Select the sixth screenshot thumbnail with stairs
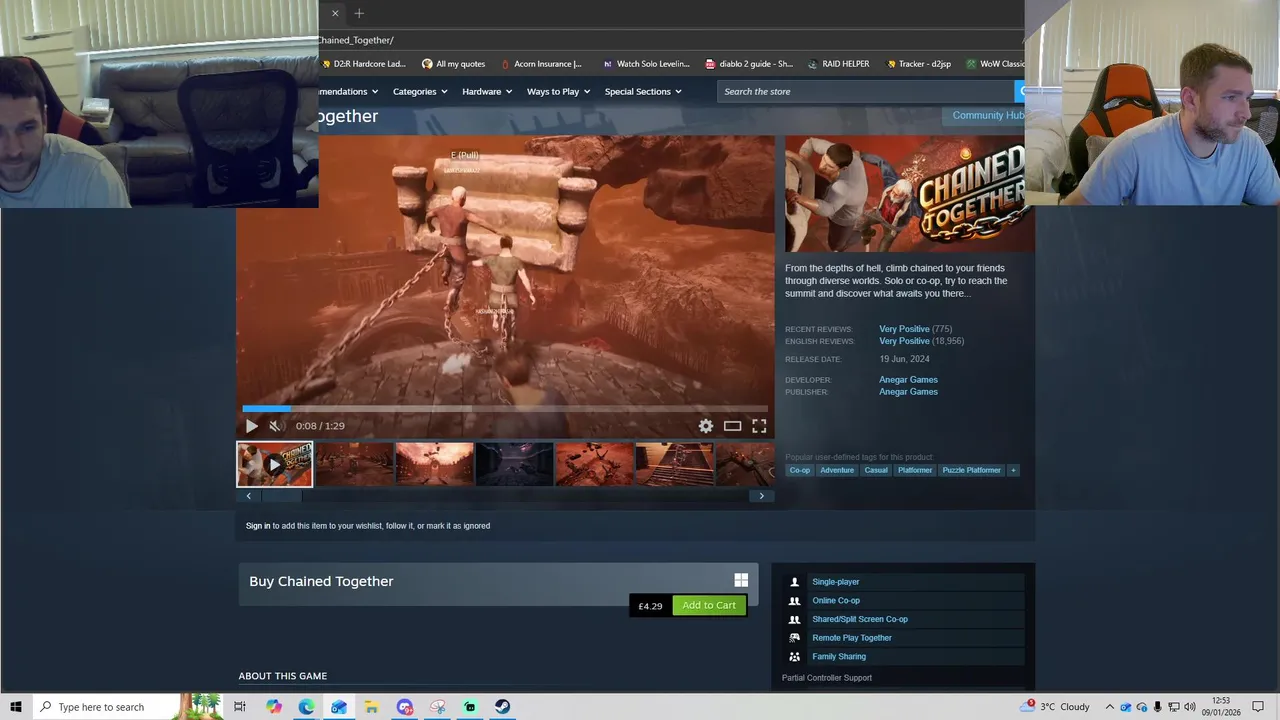 coord(674,464)
